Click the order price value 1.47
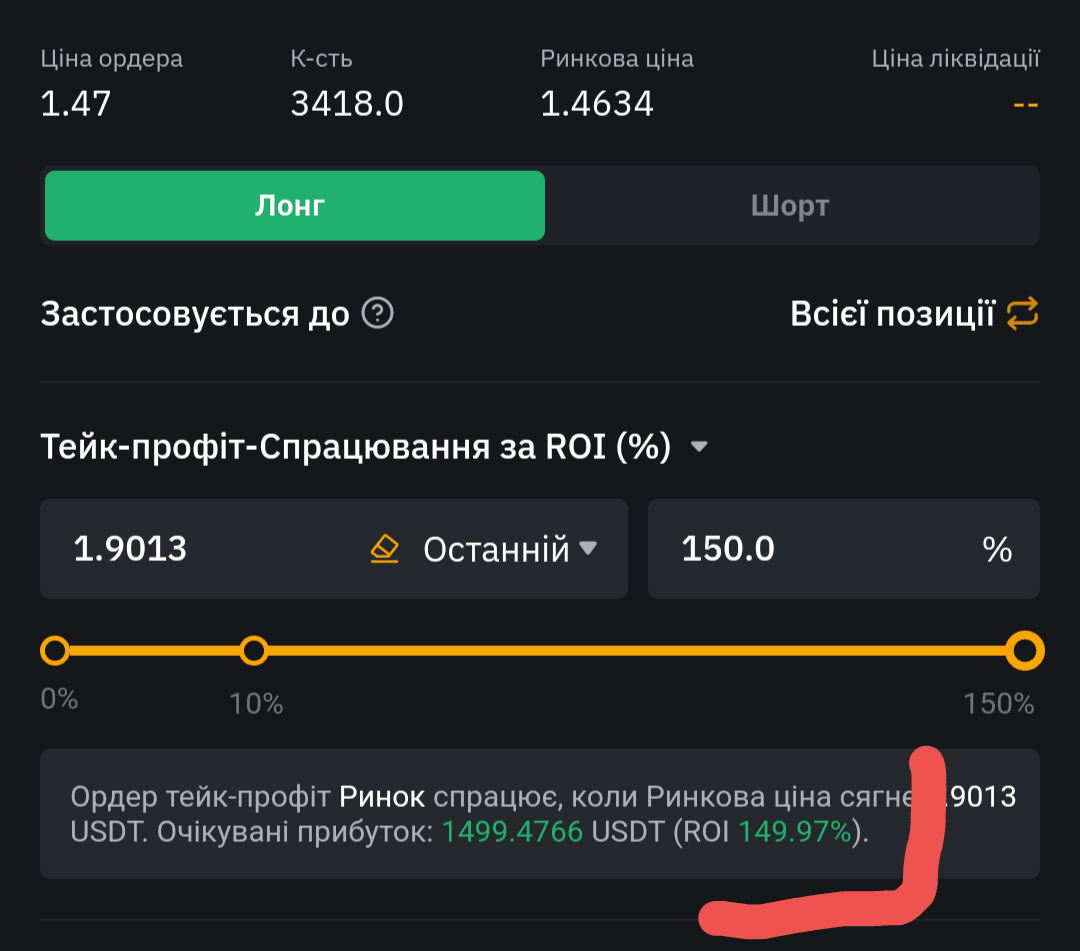This screenshot has height=951, width=1080. click(76, 103)
